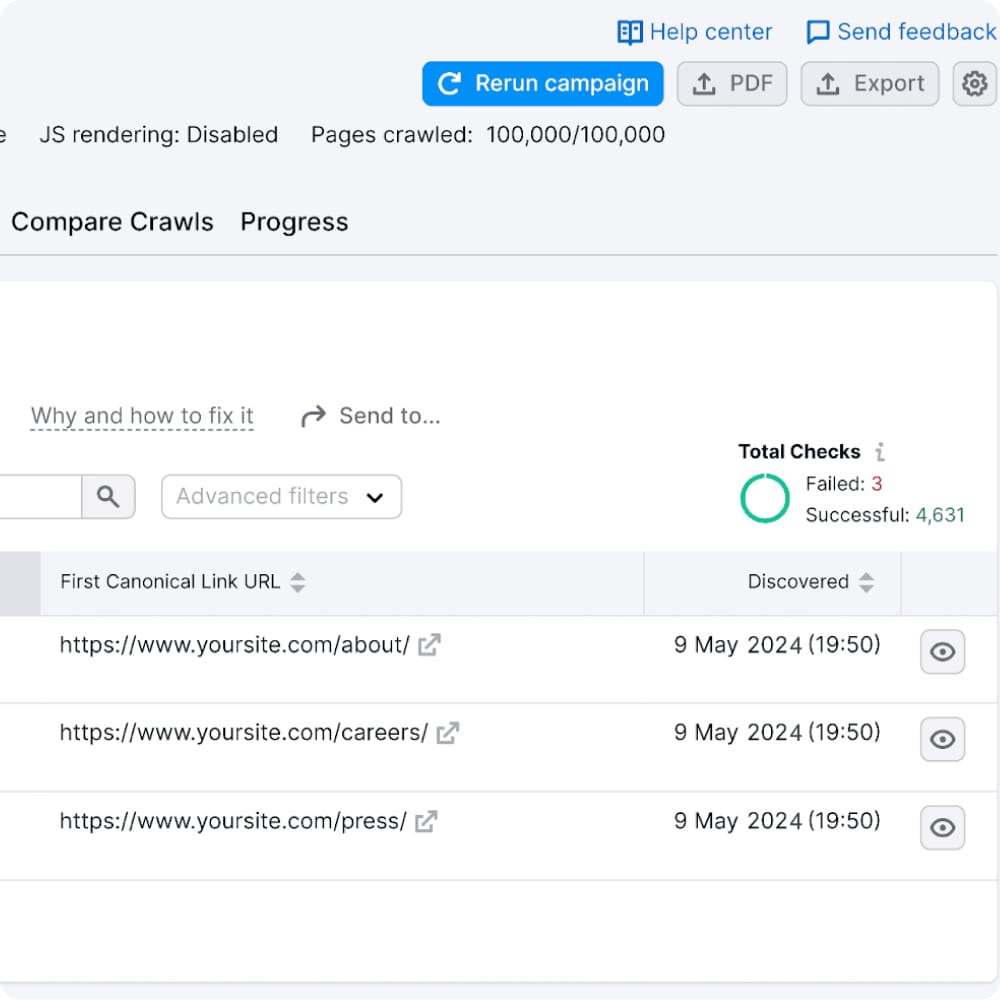Click the Send to arrow icon

[314, 416]
